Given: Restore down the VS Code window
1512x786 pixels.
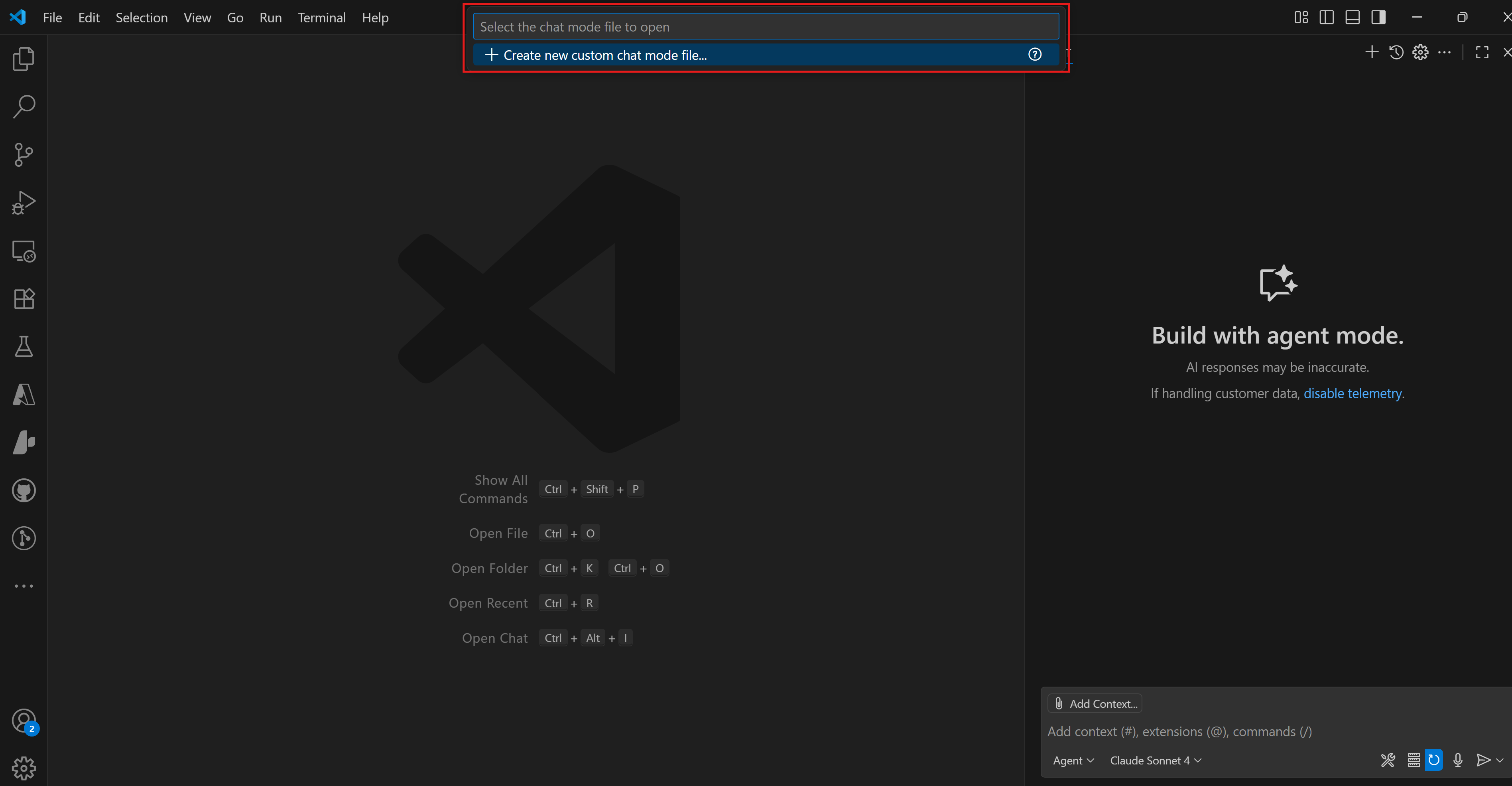Looking at the screenshot, I should tap(1462, 17).
